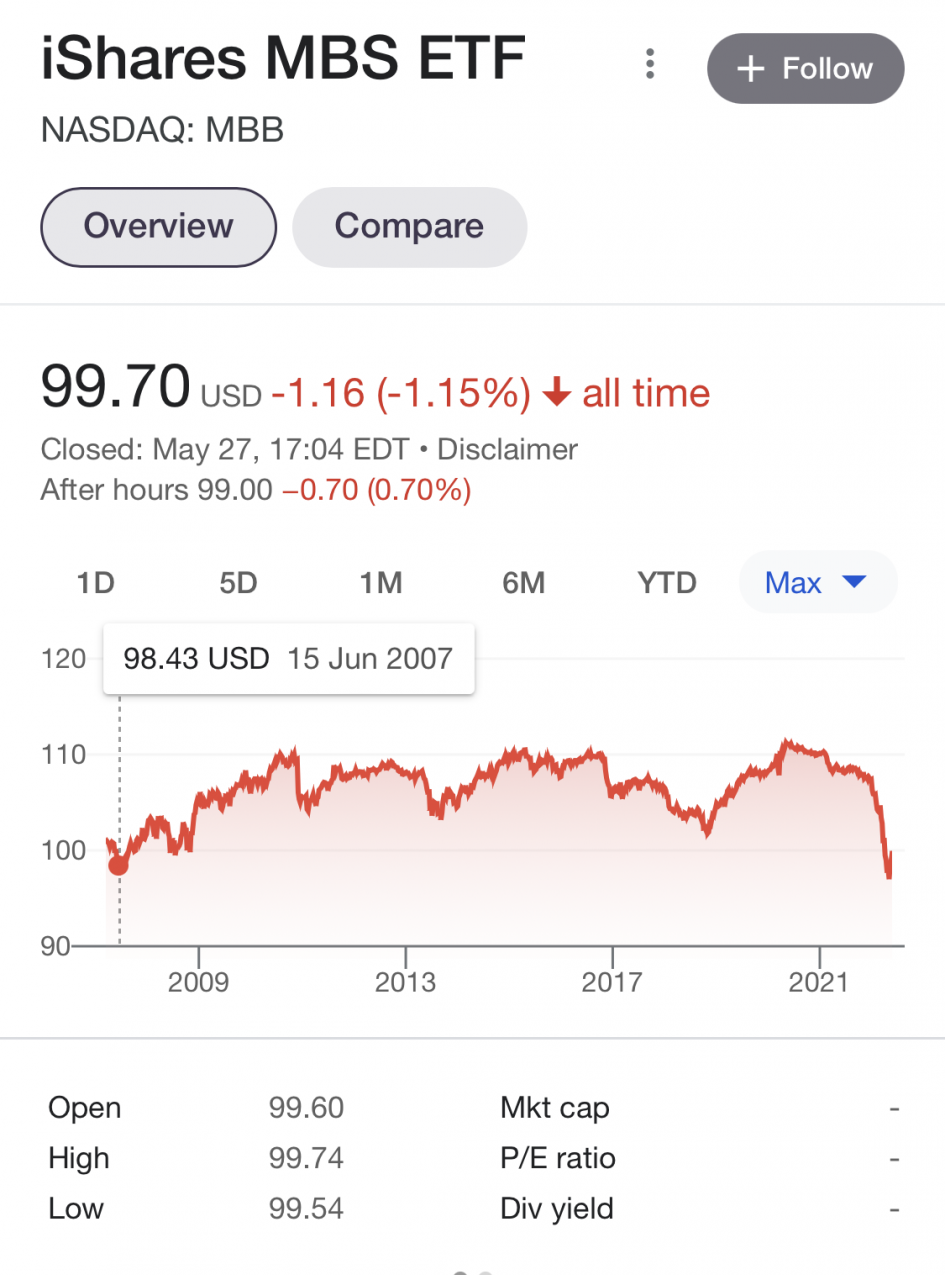945x1275 pixels.
Task: Open the three-dot more options menu
Action: click(x=650, y=65)
